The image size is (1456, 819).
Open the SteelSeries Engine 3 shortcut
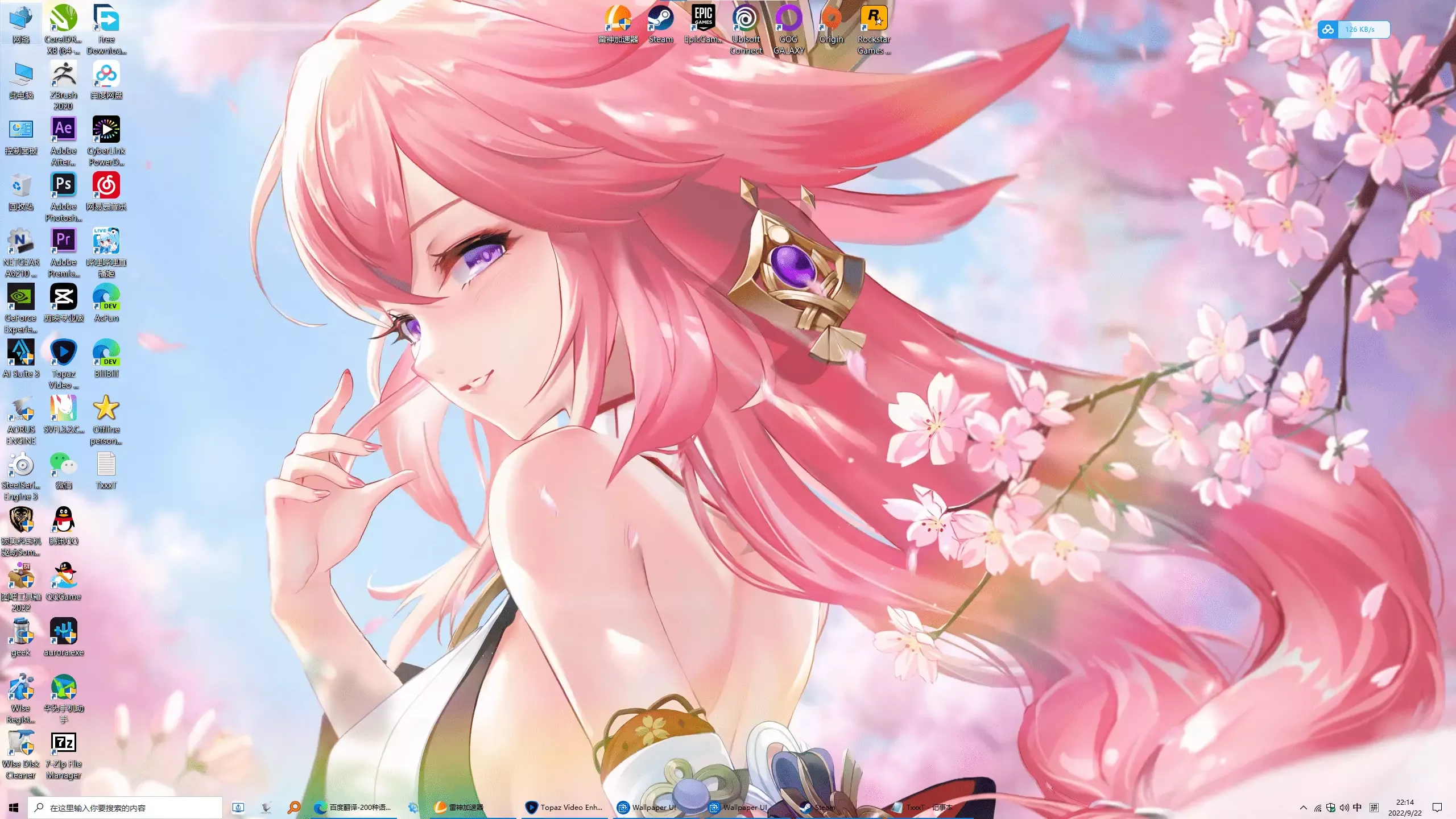point(20,475)
